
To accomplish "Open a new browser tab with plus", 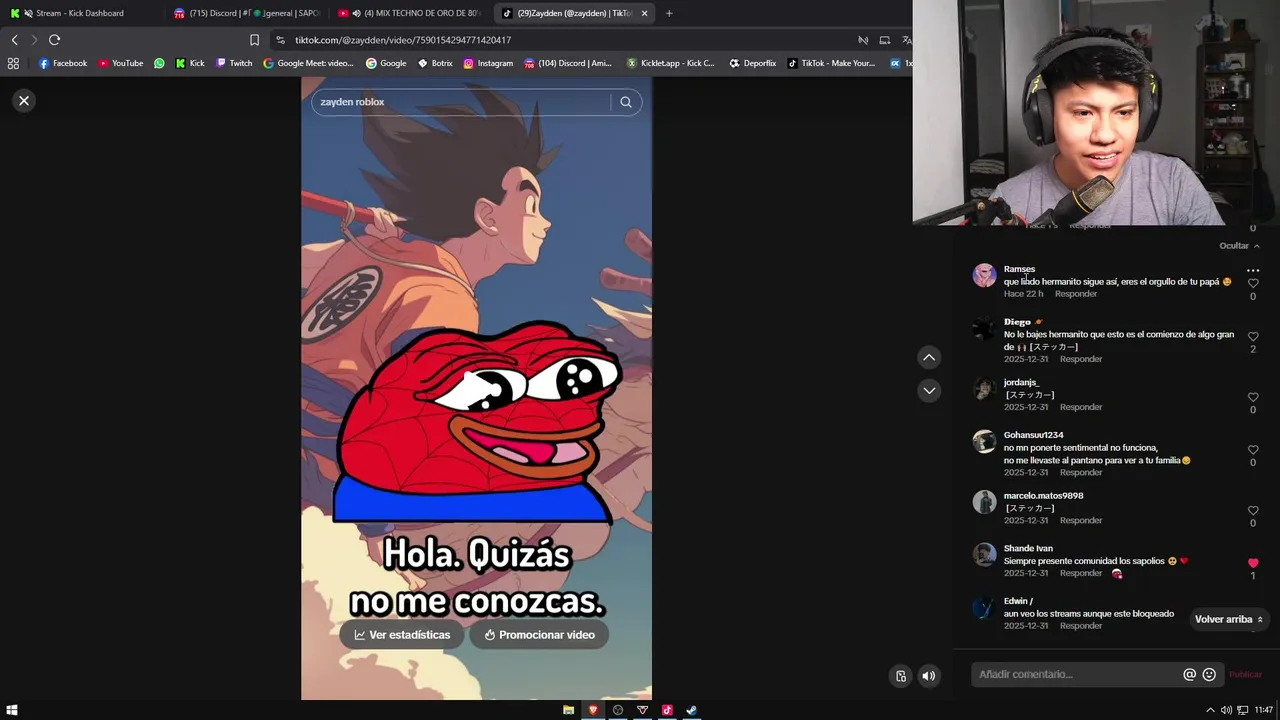I will click(x=669, y=13).
